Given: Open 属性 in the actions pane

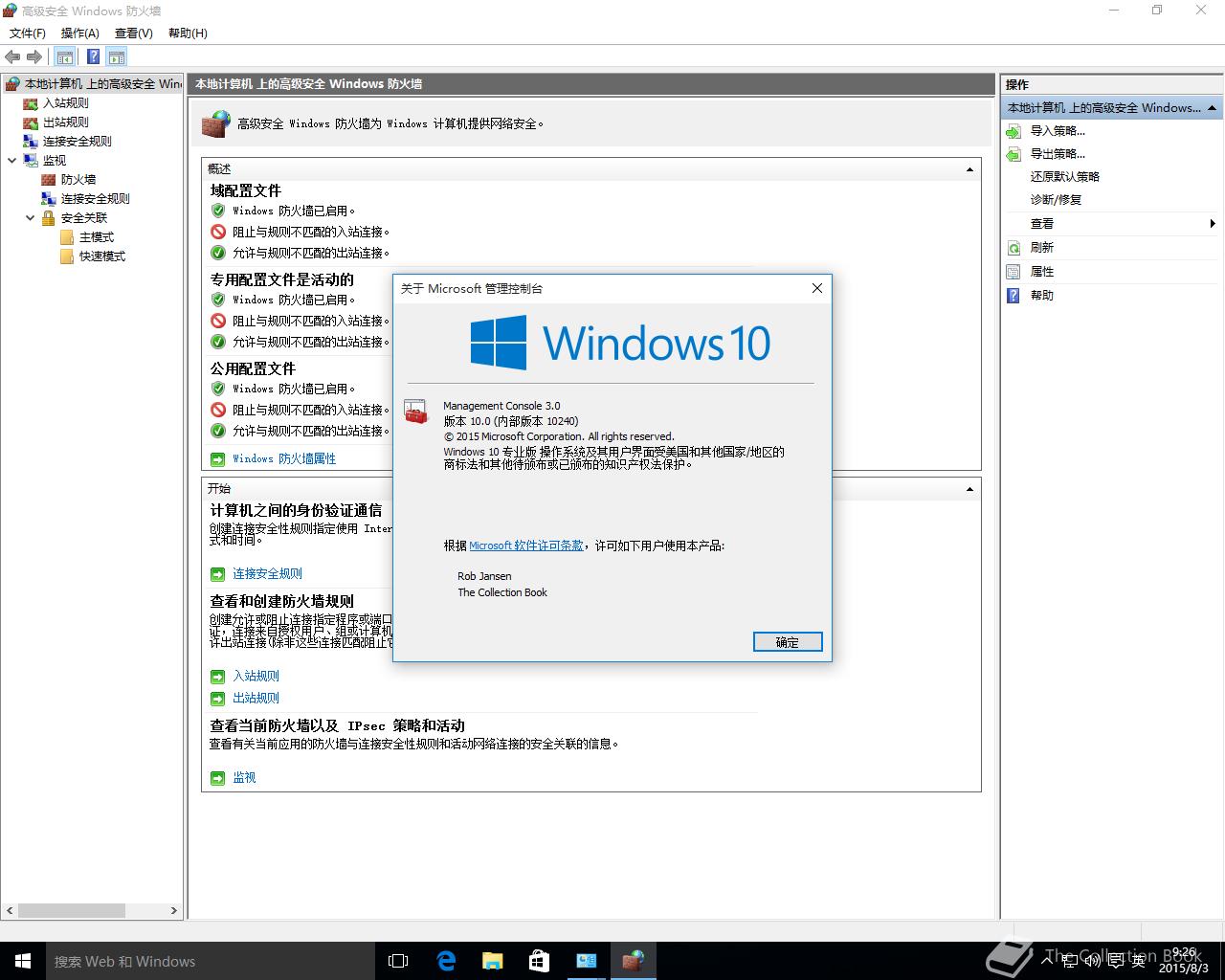Looking at the screenshot, I should [1041, 272].
